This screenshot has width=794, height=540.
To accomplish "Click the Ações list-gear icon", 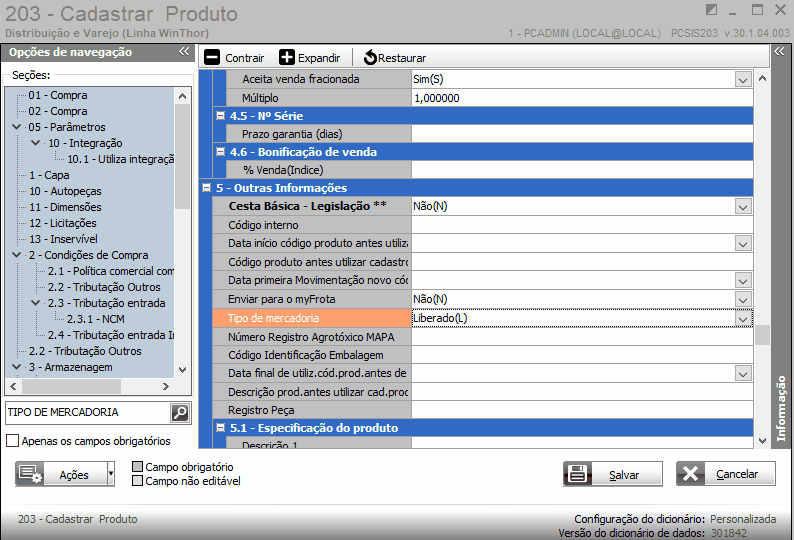I will tap(30, 474).
